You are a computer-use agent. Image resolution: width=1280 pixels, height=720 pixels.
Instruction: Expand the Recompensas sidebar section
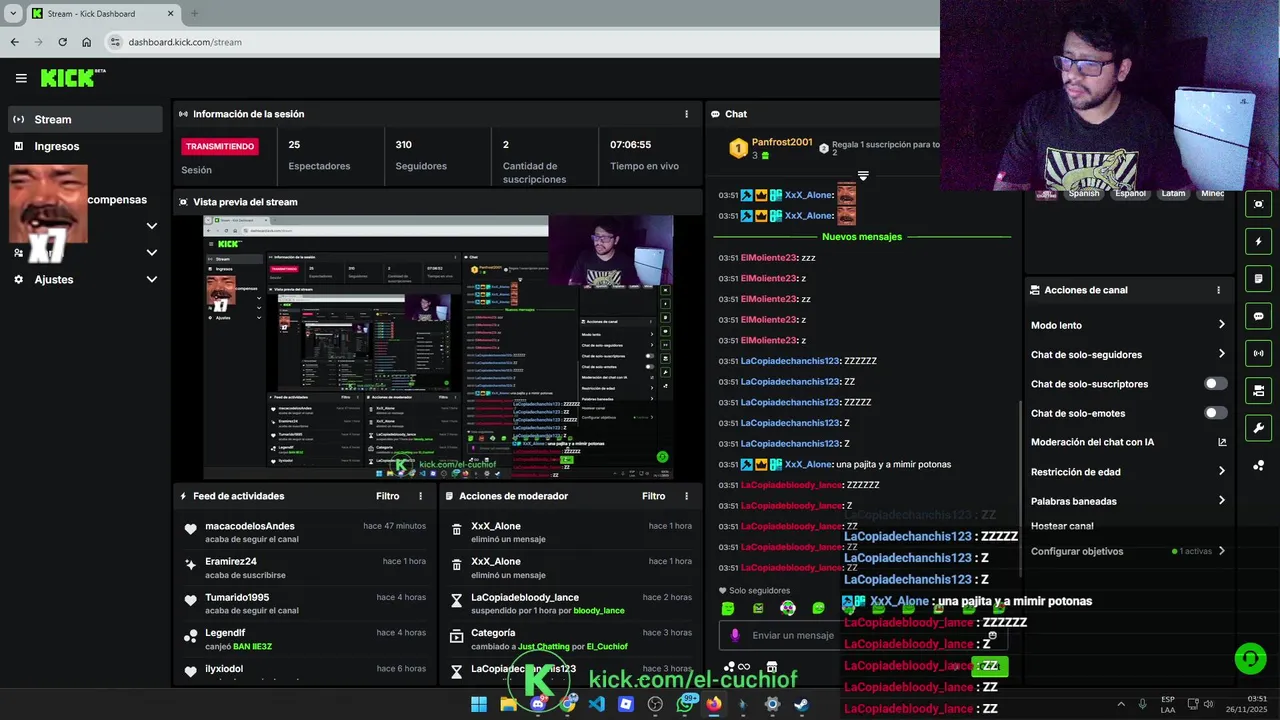coord(152,226)
